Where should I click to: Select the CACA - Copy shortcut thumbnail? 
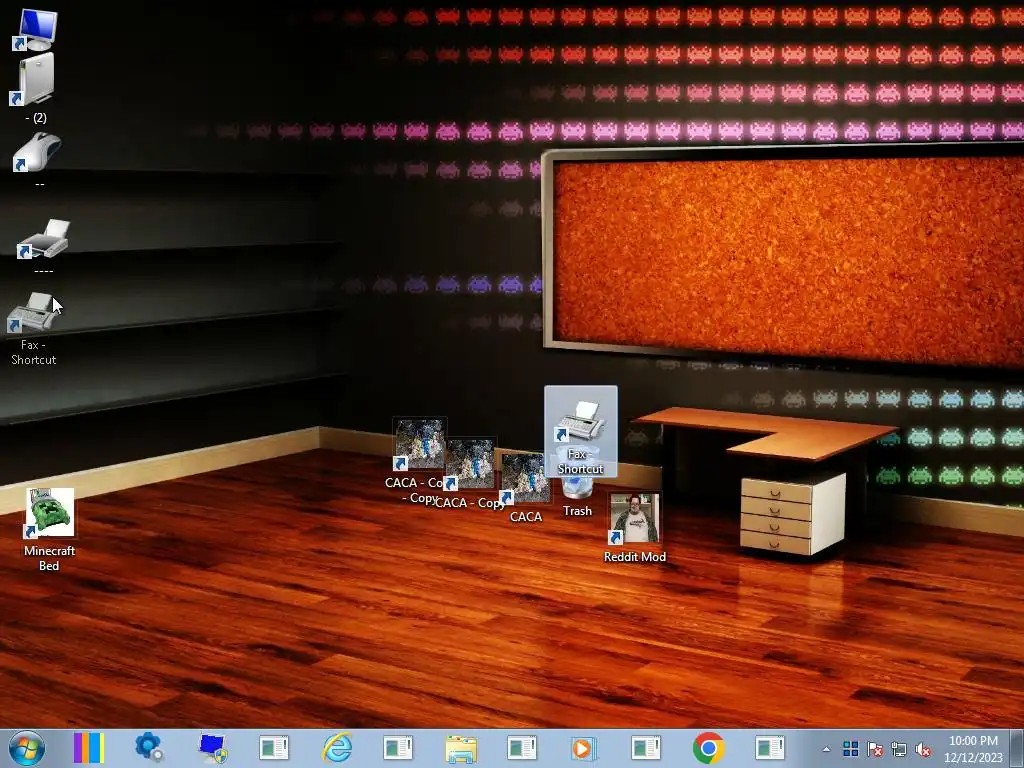(470, 464)
